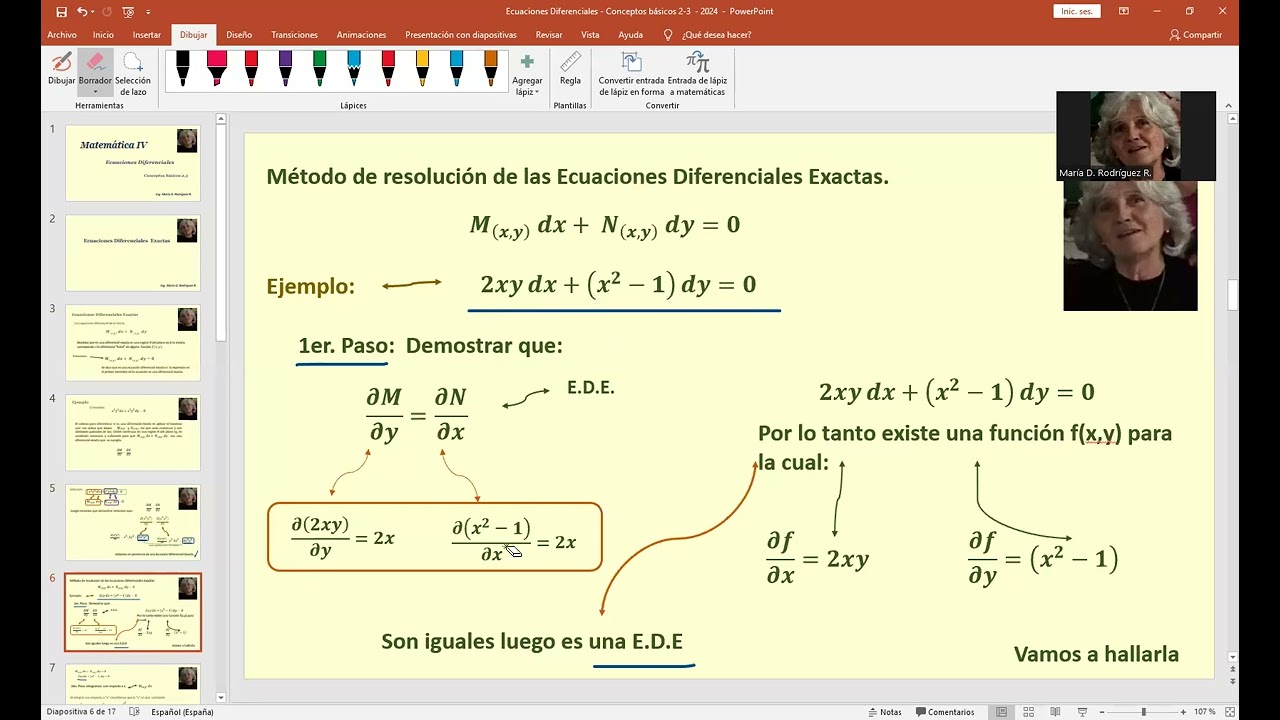Click the zoom out minus button
Screen dimensions: 1280x720
click(x=1104, y=712)
